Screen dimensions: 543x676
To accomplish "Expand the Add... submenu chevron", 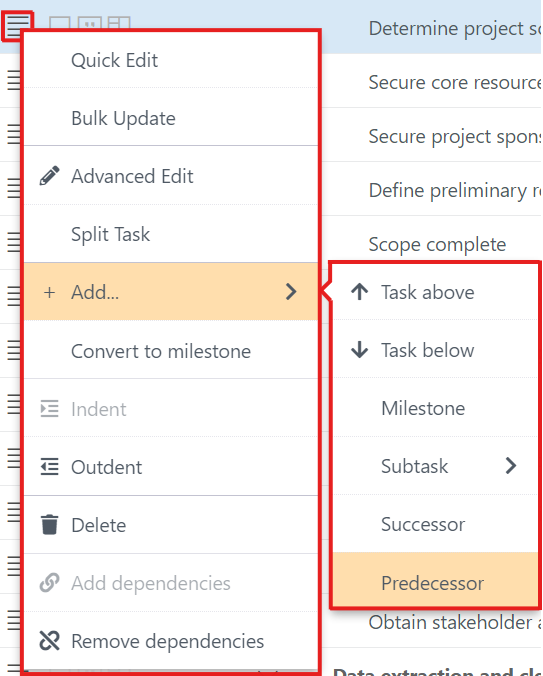I will pyautogui.click(x=291, y=292).
